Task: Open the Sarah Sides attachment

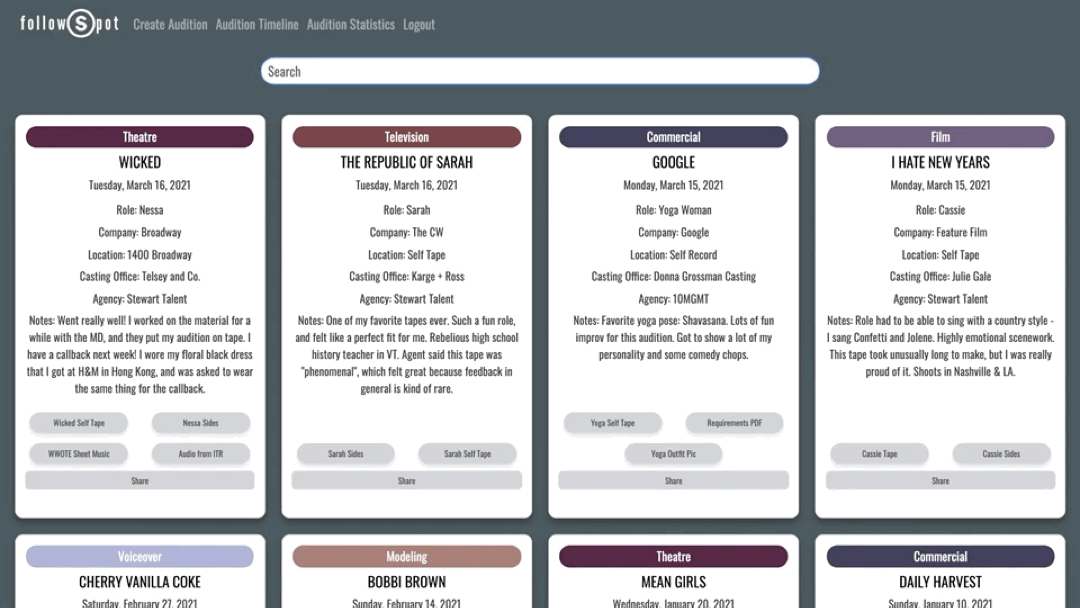Action: coord(346,454)
